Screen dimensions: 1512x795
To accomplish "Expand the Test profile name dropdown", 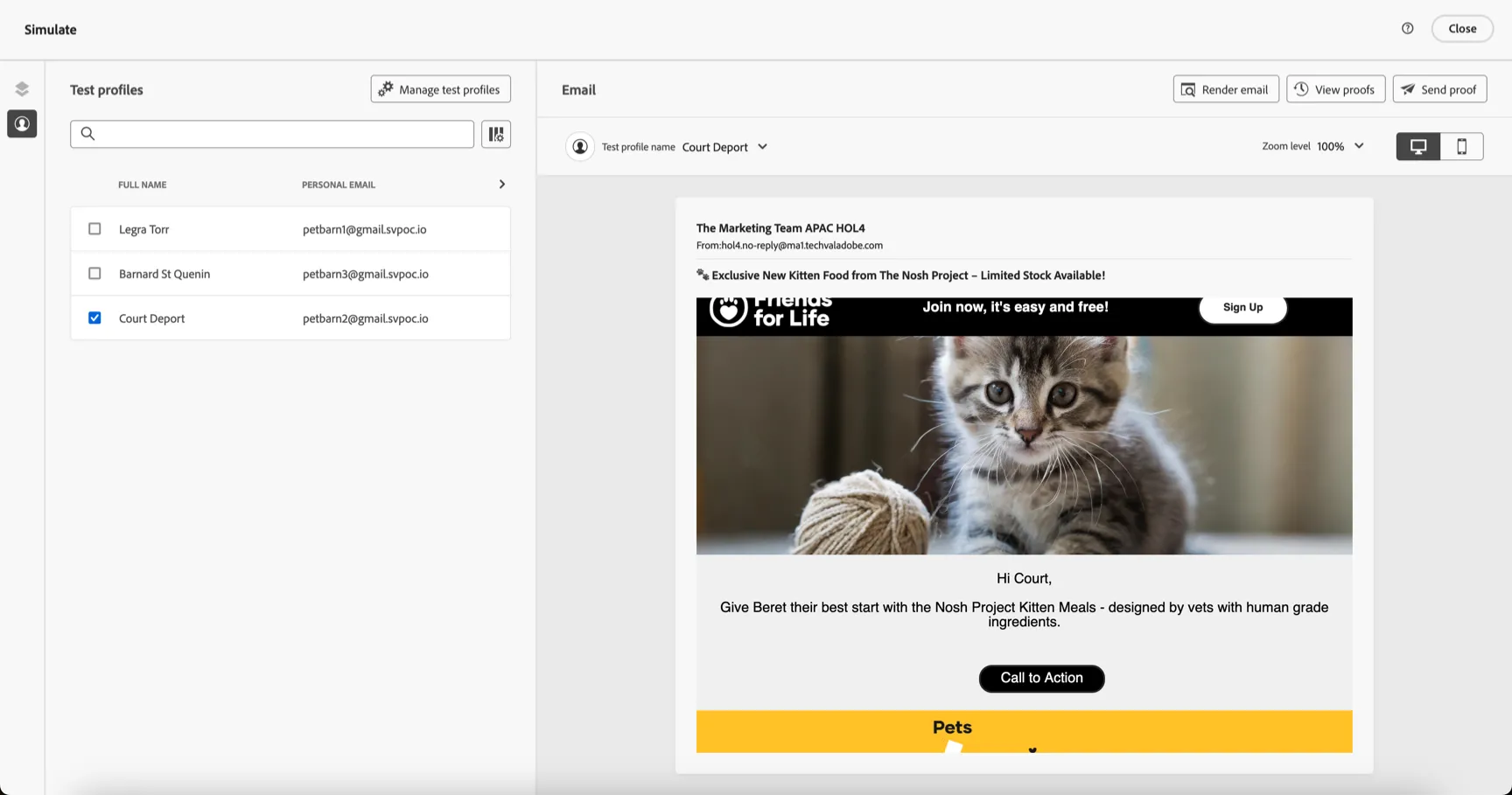I will click(x=724, y=147).
